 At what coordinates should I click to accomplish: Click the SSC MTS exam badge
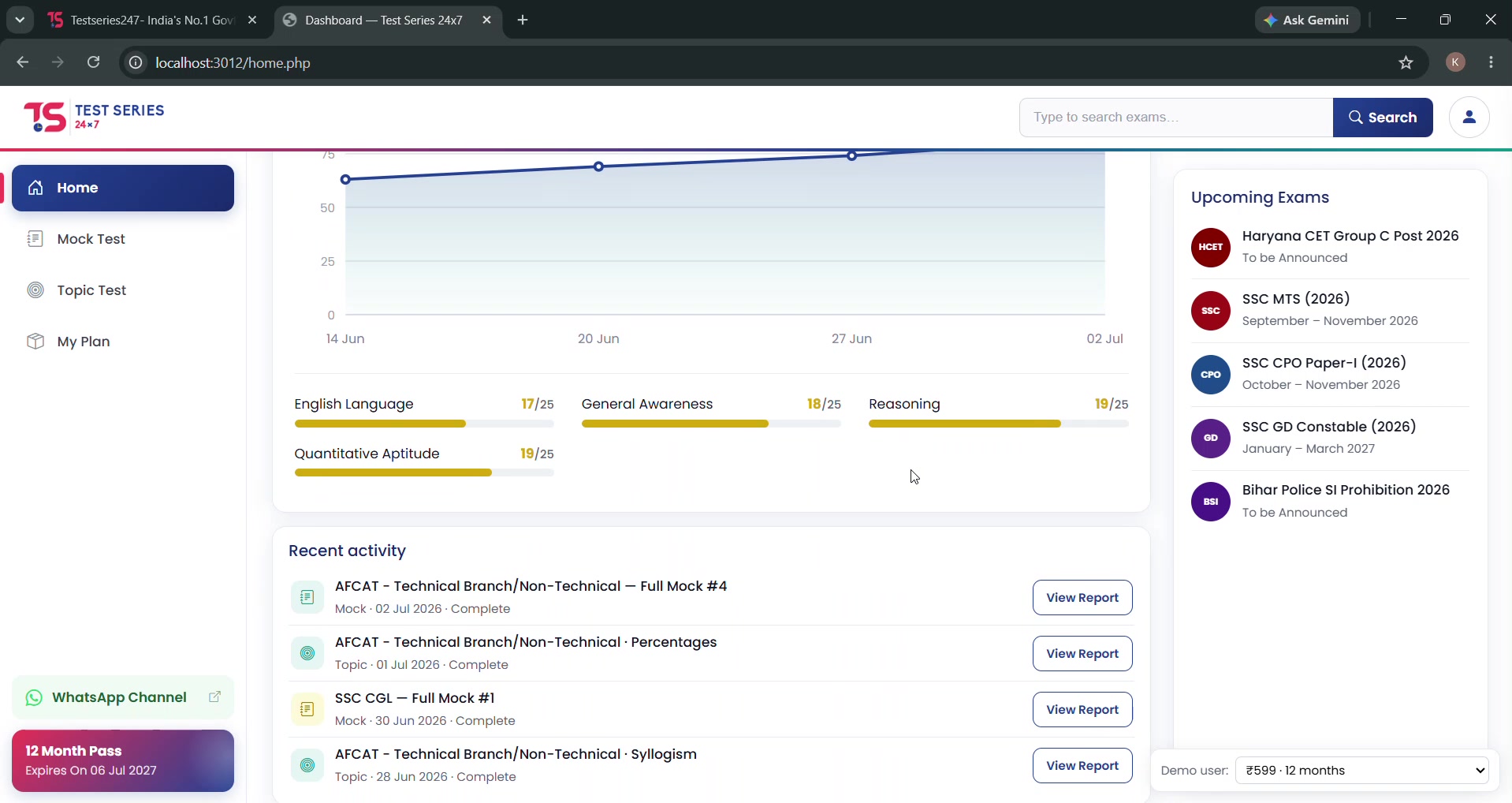pos(1211,311)
